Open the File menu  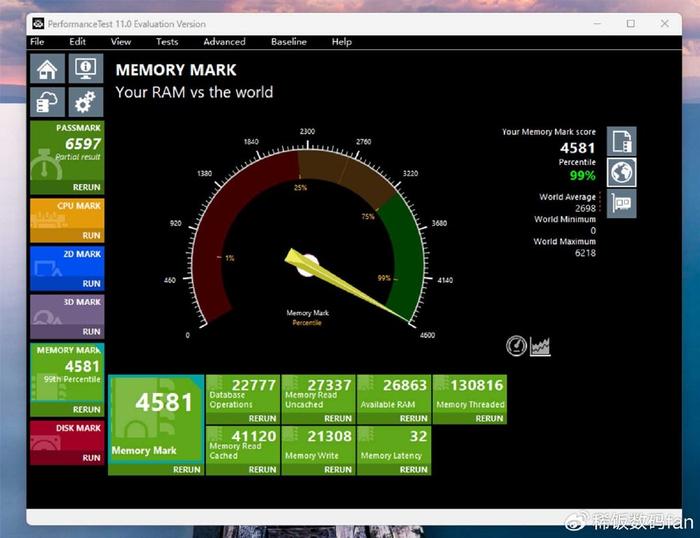point(37,42)
